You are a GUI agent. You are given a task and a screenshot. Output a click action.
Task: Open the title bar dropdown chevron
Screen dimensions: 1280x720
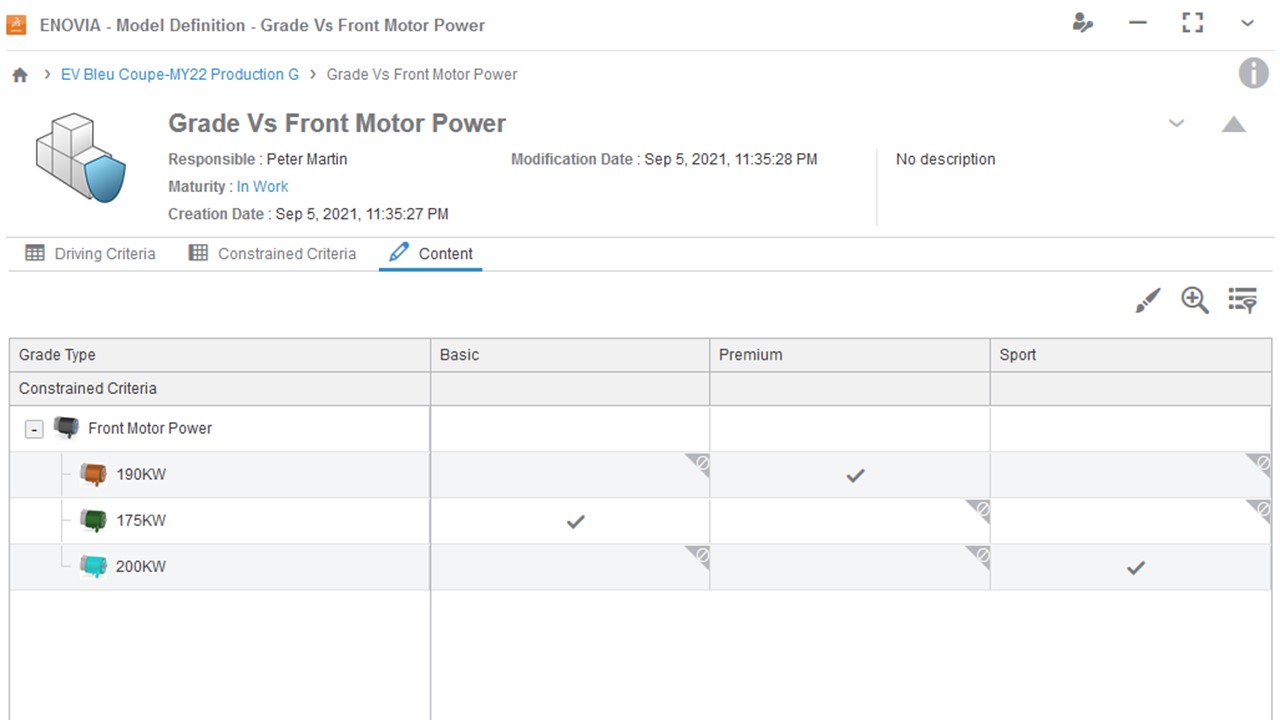[1247, 23]
